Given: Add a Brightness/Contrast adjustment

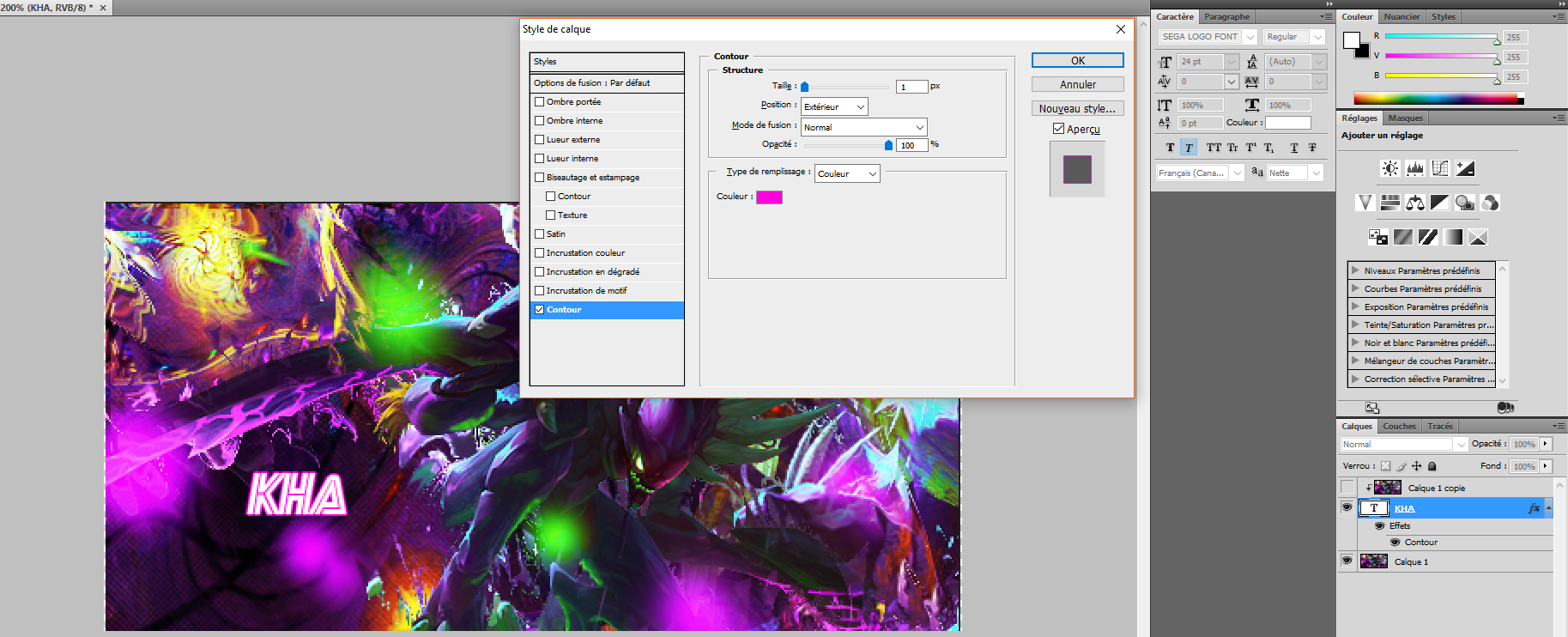Looking at the screenshot, I should [x=1390, y=168].
